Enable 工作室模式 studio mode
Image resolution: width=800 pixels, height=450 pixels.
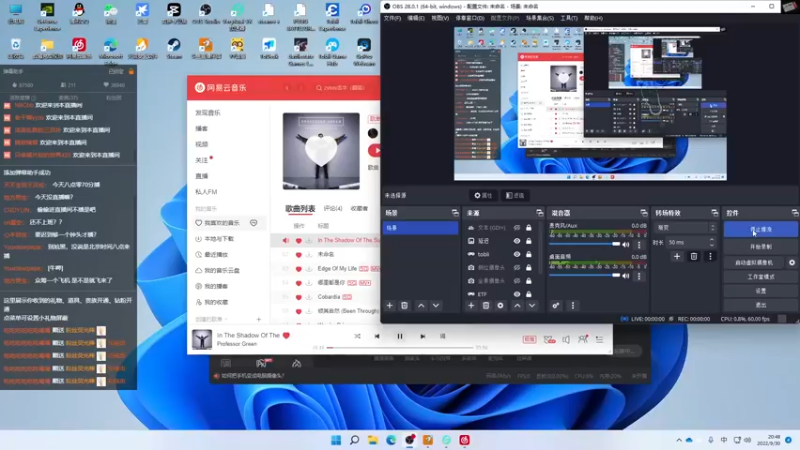tap(761, 277)
